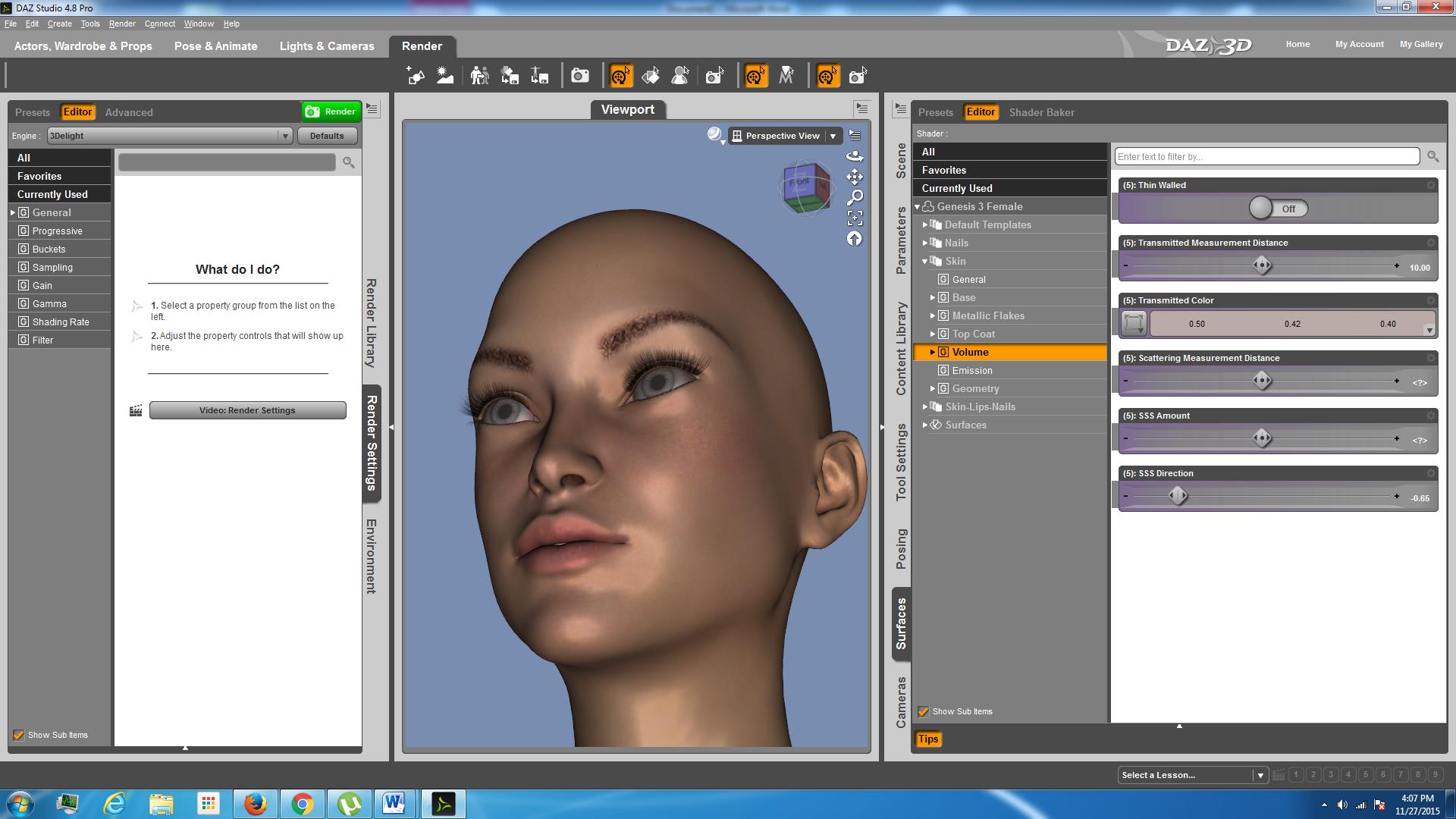Click the search icon beside the surfaces filter

(1432, 156)
